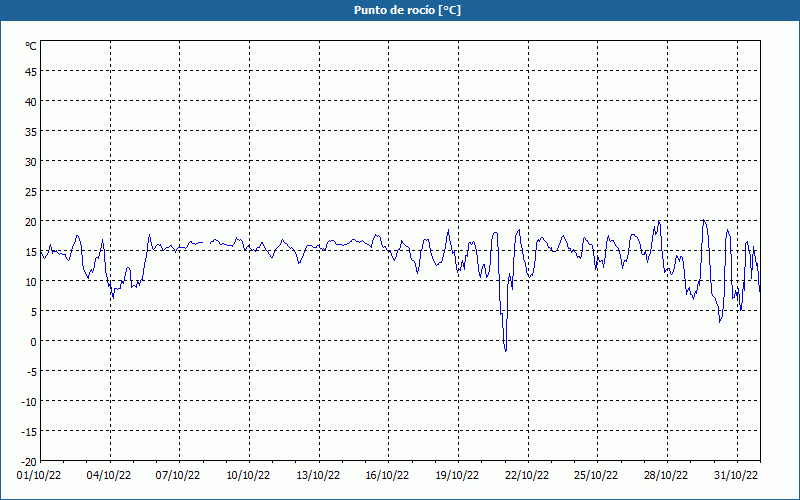The image size is (800, 500).
Task: Click the date label 16/10/22
Action: (387, 476)
